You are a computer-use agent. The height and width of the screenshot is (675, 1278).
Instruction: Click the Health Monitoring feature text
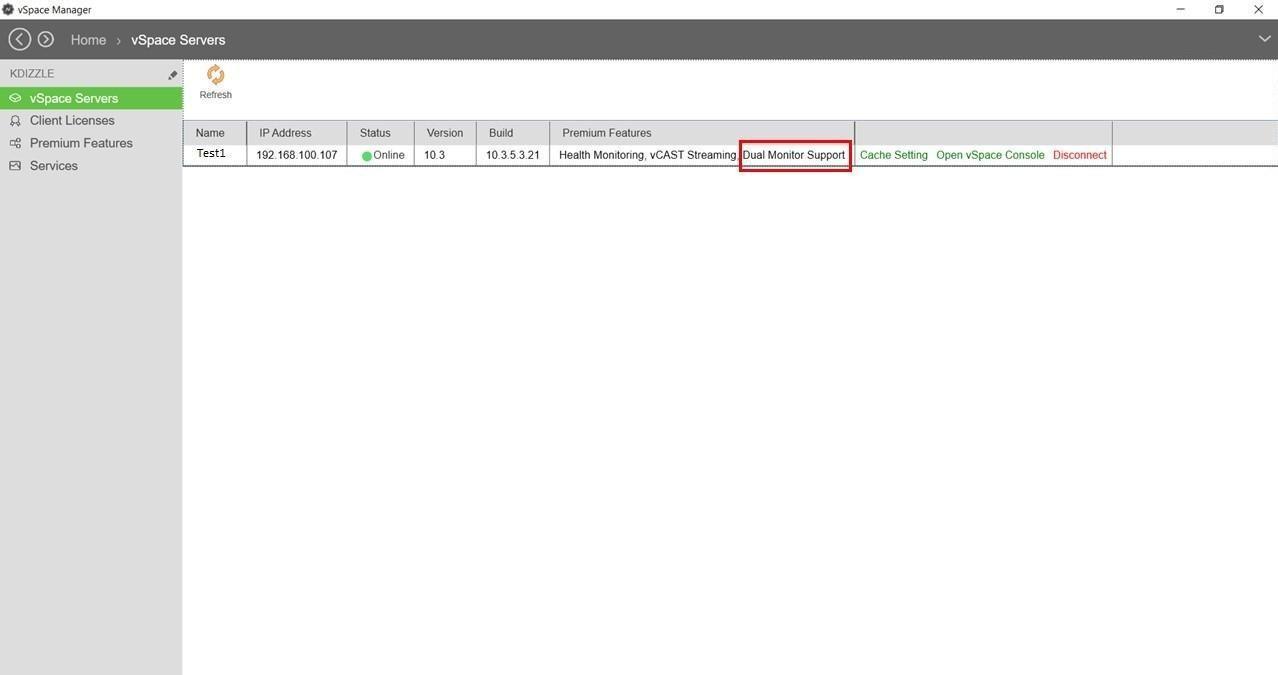pos(601,155)
